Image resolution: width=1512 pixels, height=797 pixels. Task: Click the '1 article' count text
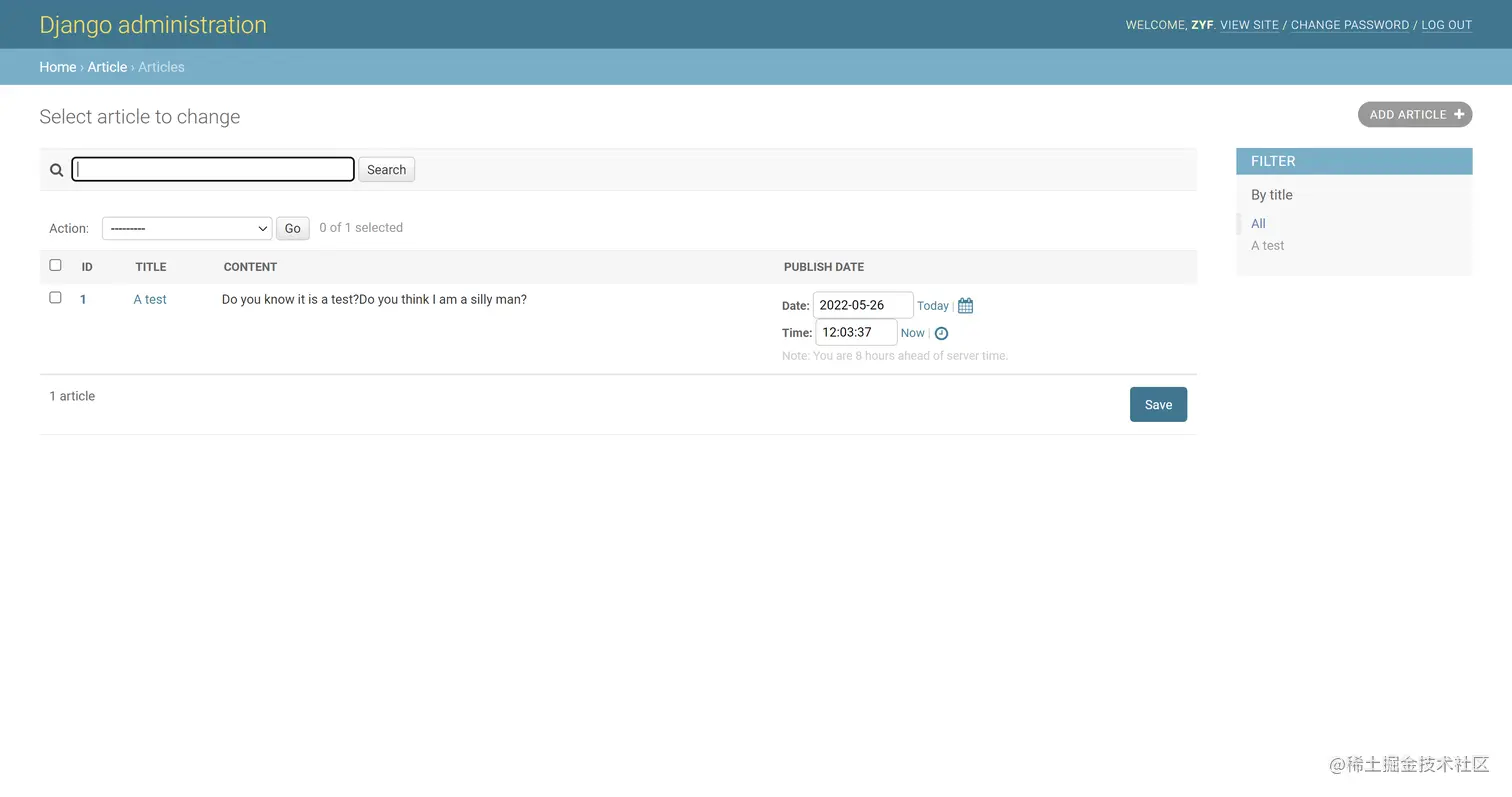coord(72,396)
